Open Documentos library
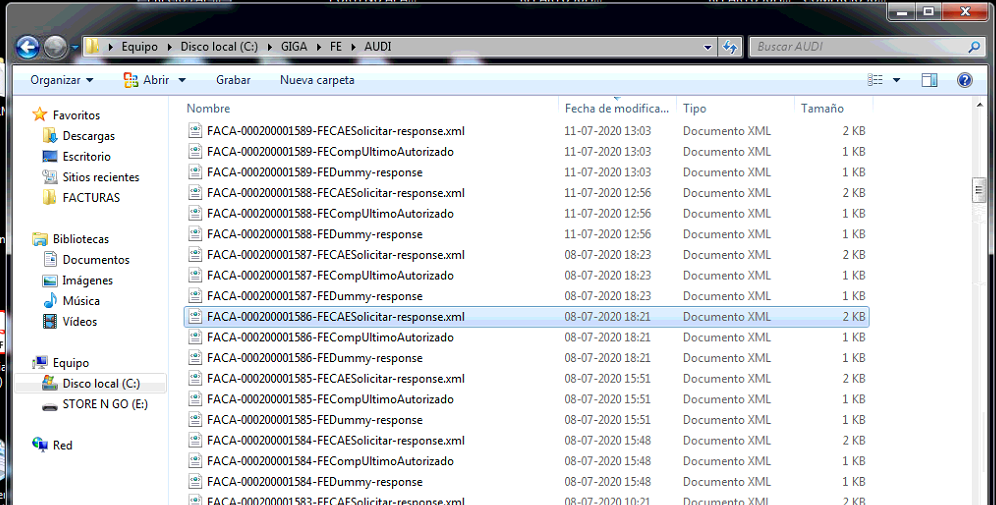 point(95,260)
